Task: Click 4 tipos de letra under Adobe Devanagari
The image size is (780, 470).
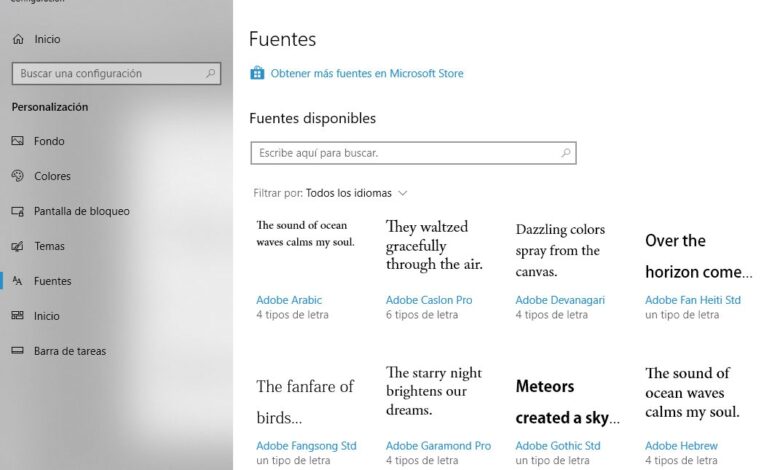Action: tap(551, 315)
